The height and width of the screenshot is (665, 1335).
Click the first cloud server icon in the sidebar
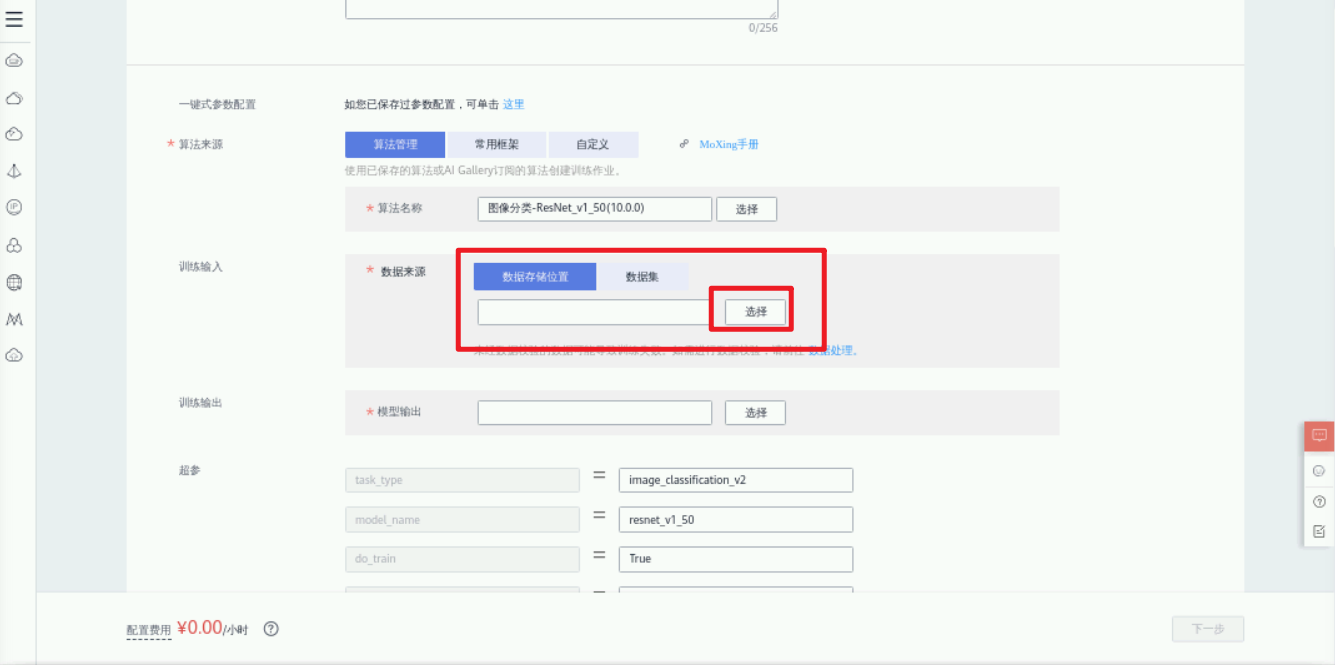pos(14,61)
